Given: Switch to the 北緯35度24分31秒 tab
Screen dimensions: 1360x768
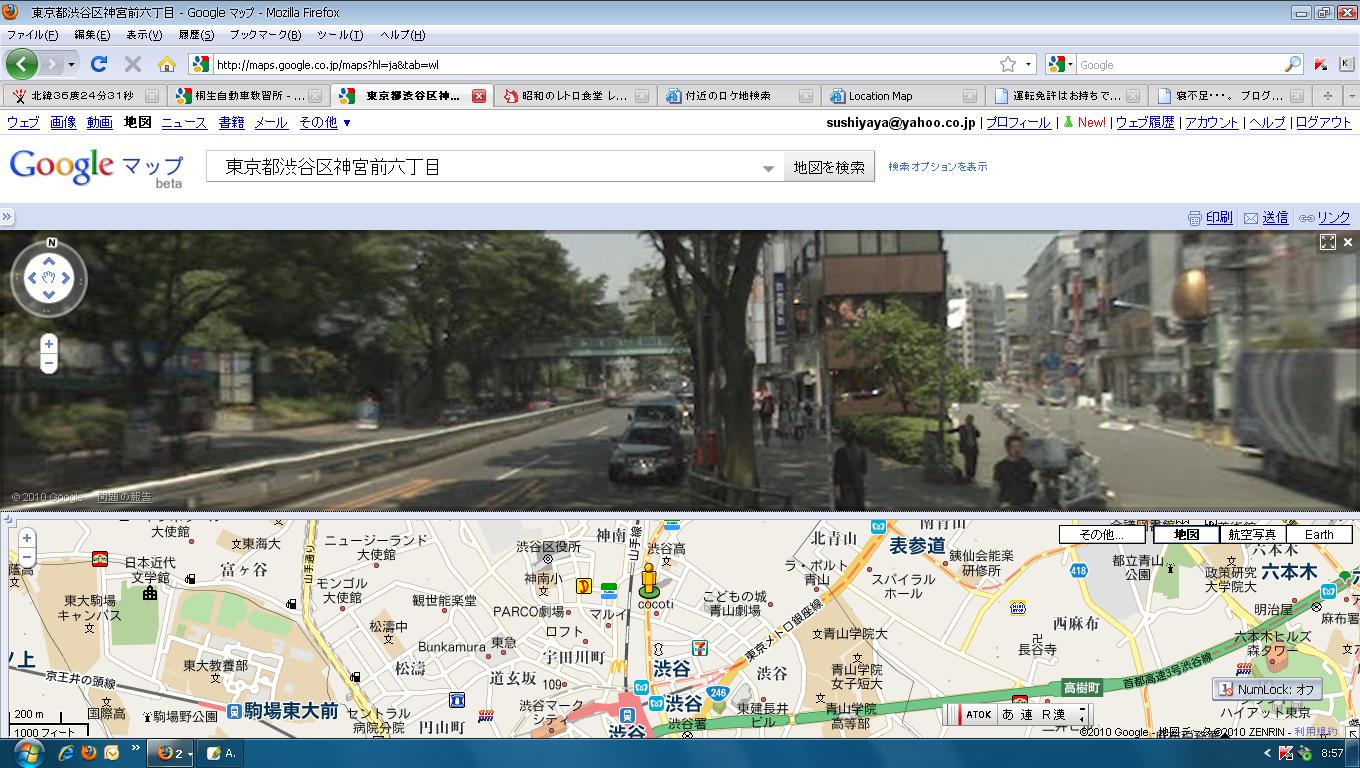Looking at the screenshot, I should click(84, 96).
